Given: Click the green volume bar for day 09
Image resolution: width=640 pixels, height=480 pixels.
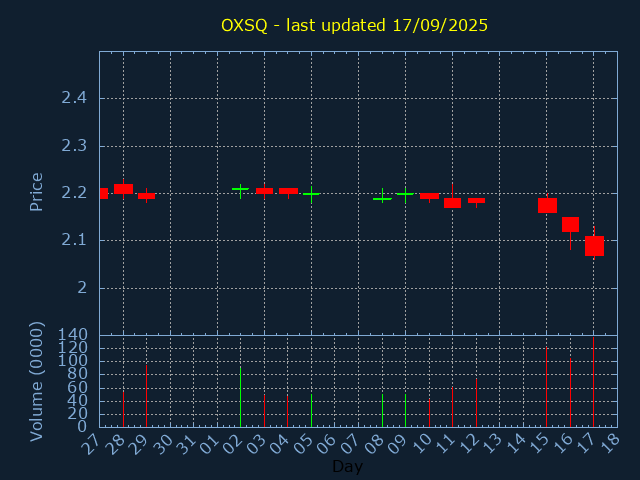Looking at the screenshot, I should coord(405,411).
